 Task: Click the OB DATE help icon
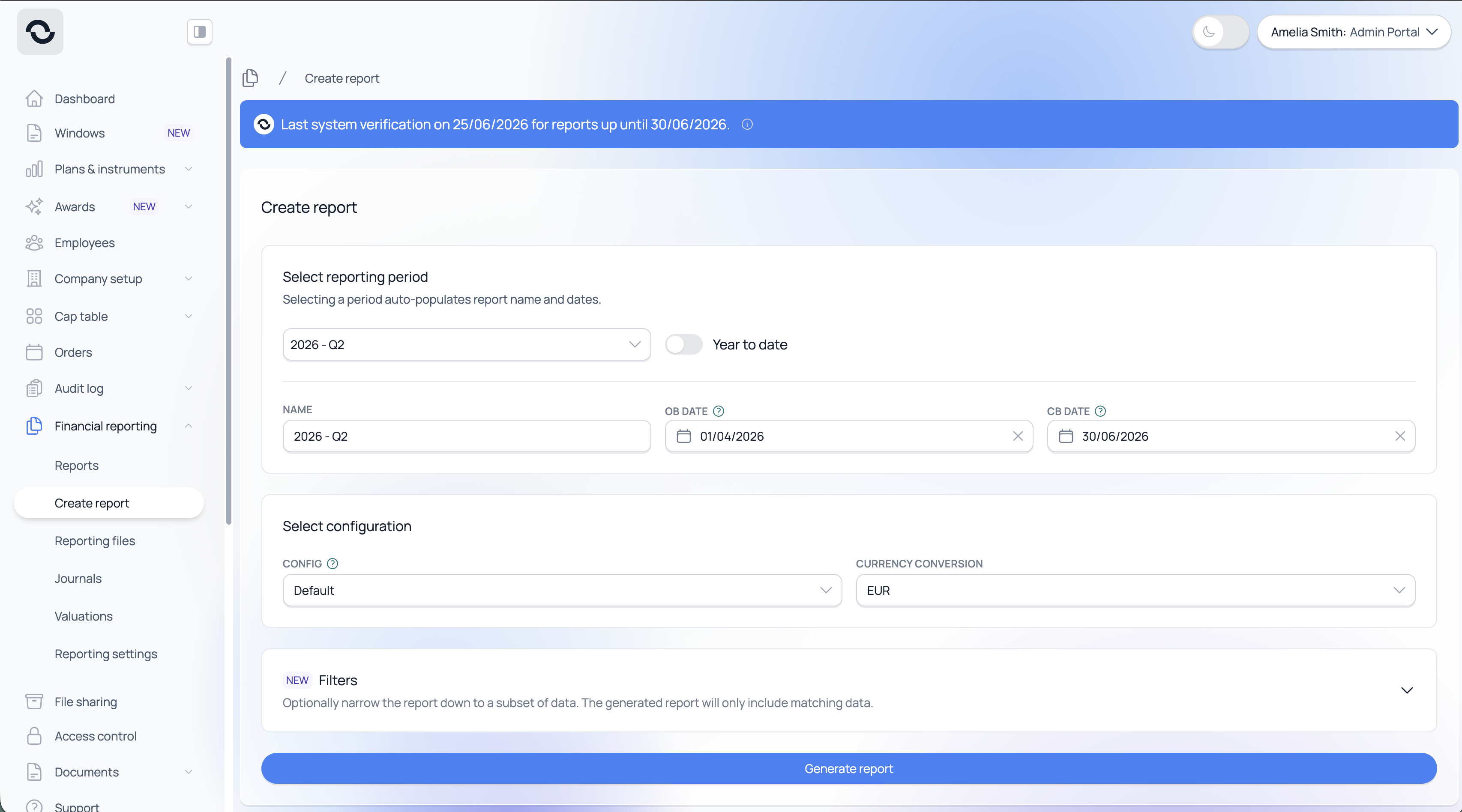point(719,411)
